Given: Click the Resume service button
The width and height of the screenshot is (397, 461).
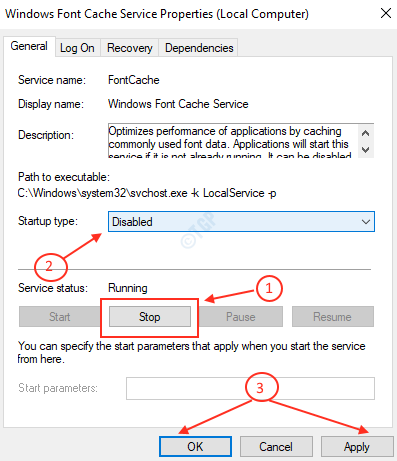Looking at the screenshot, I should [x=332, y=317].
